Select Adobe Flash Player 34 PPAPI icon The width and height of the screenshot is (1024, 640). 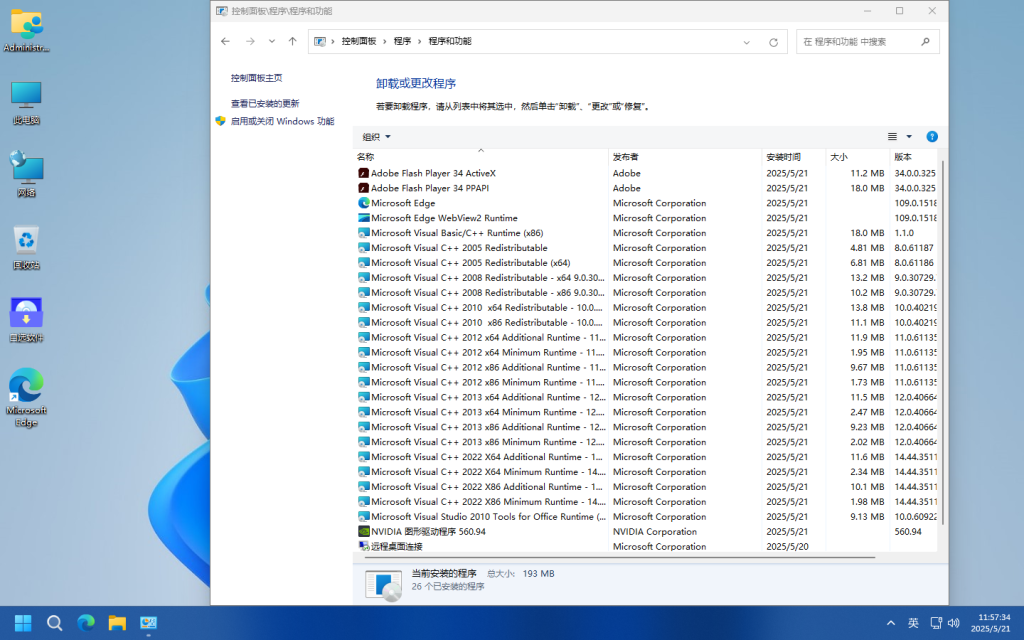click(x=364, y=188)
